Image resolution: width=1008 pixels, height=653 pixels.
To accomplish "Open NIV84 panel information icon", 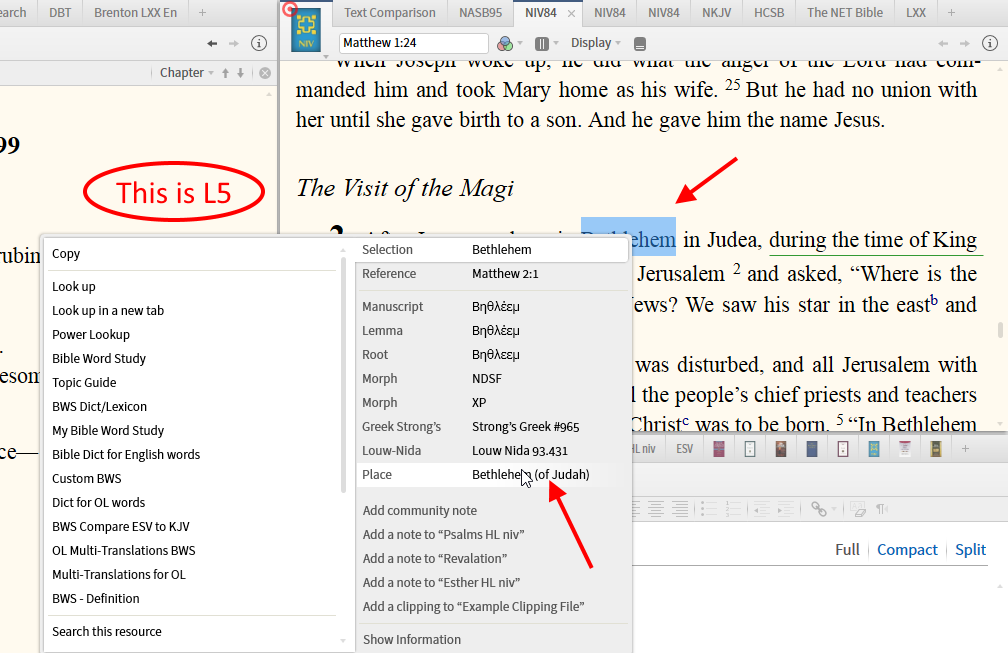I will (990, 43).
